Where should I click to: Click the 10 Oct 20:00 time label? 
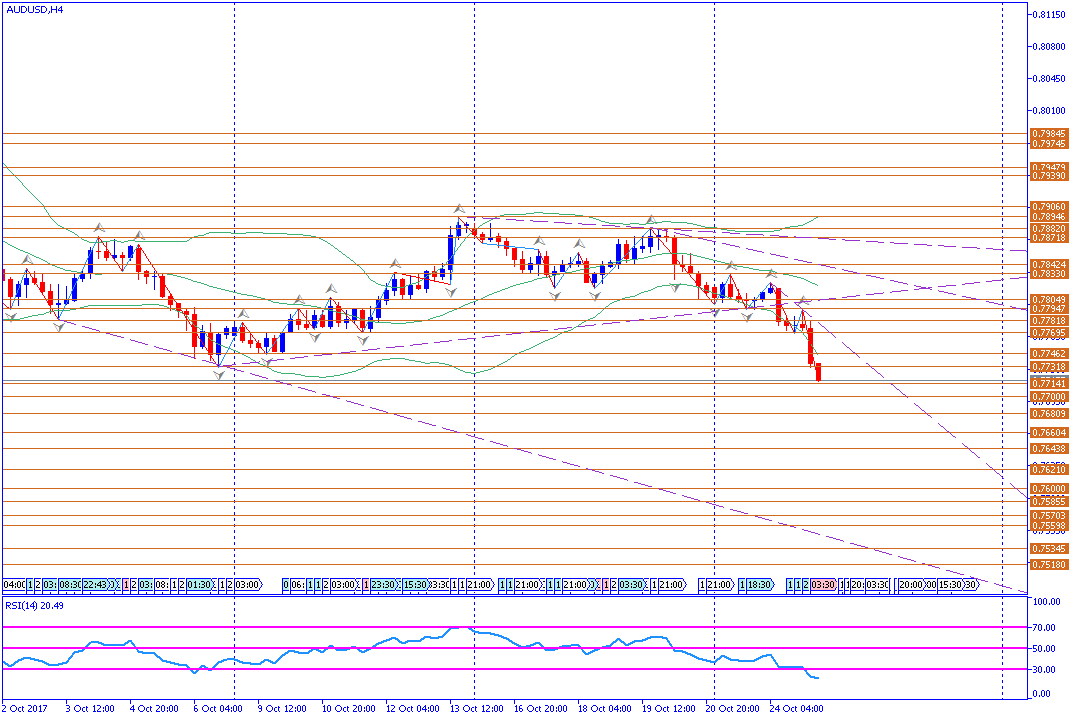349,709
